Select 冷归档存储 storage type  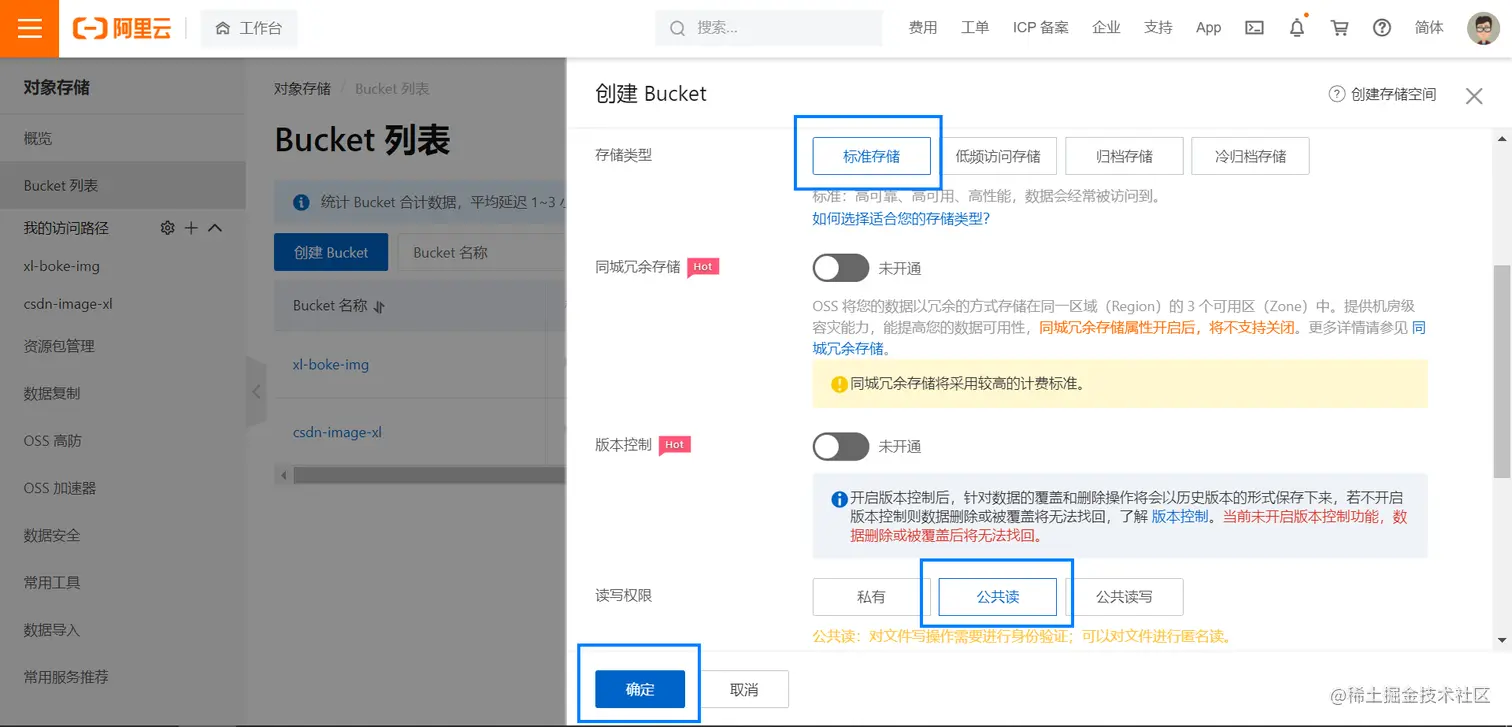1250,156
